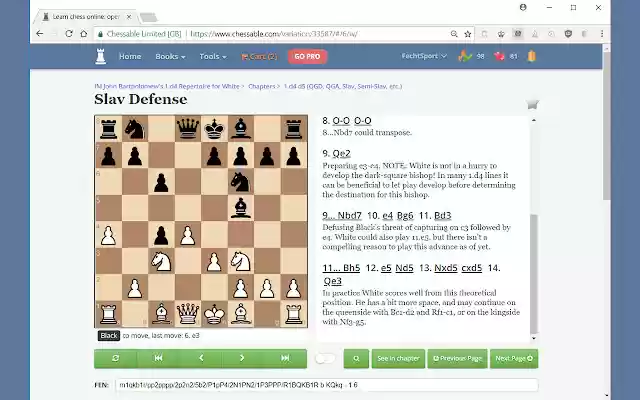Click the Chessable rook logo
Viewport: 640px width, 400px height.
(x=100, y=56)
